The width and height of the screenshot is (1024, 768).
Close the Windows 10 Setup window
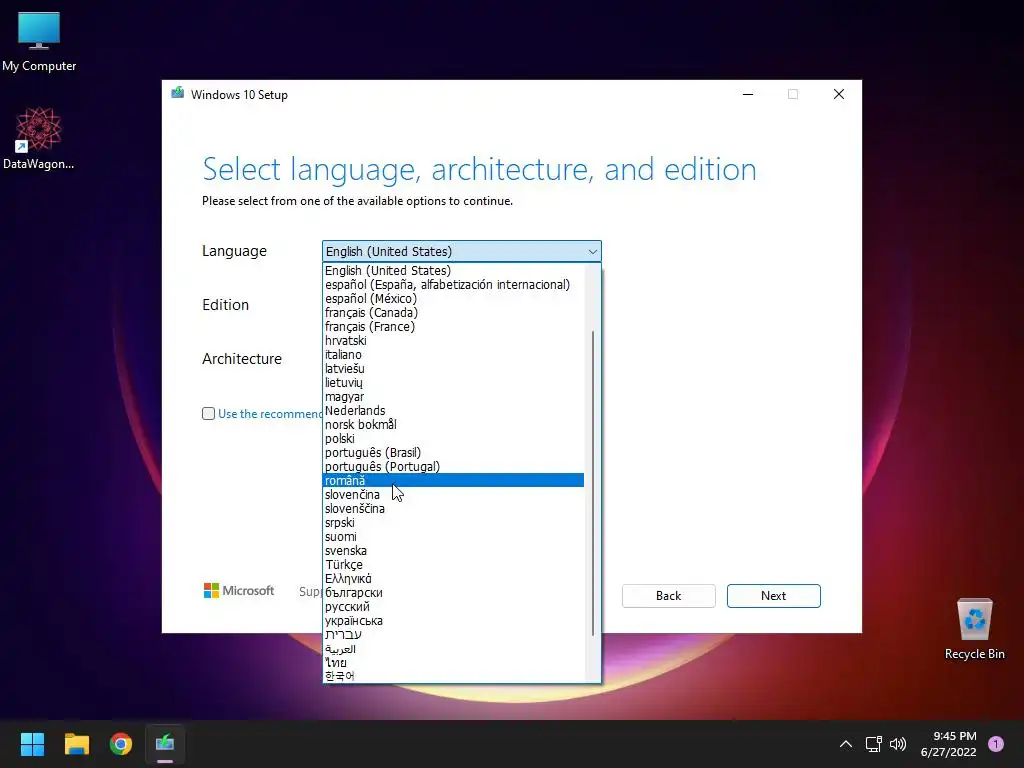click(839, 94)
